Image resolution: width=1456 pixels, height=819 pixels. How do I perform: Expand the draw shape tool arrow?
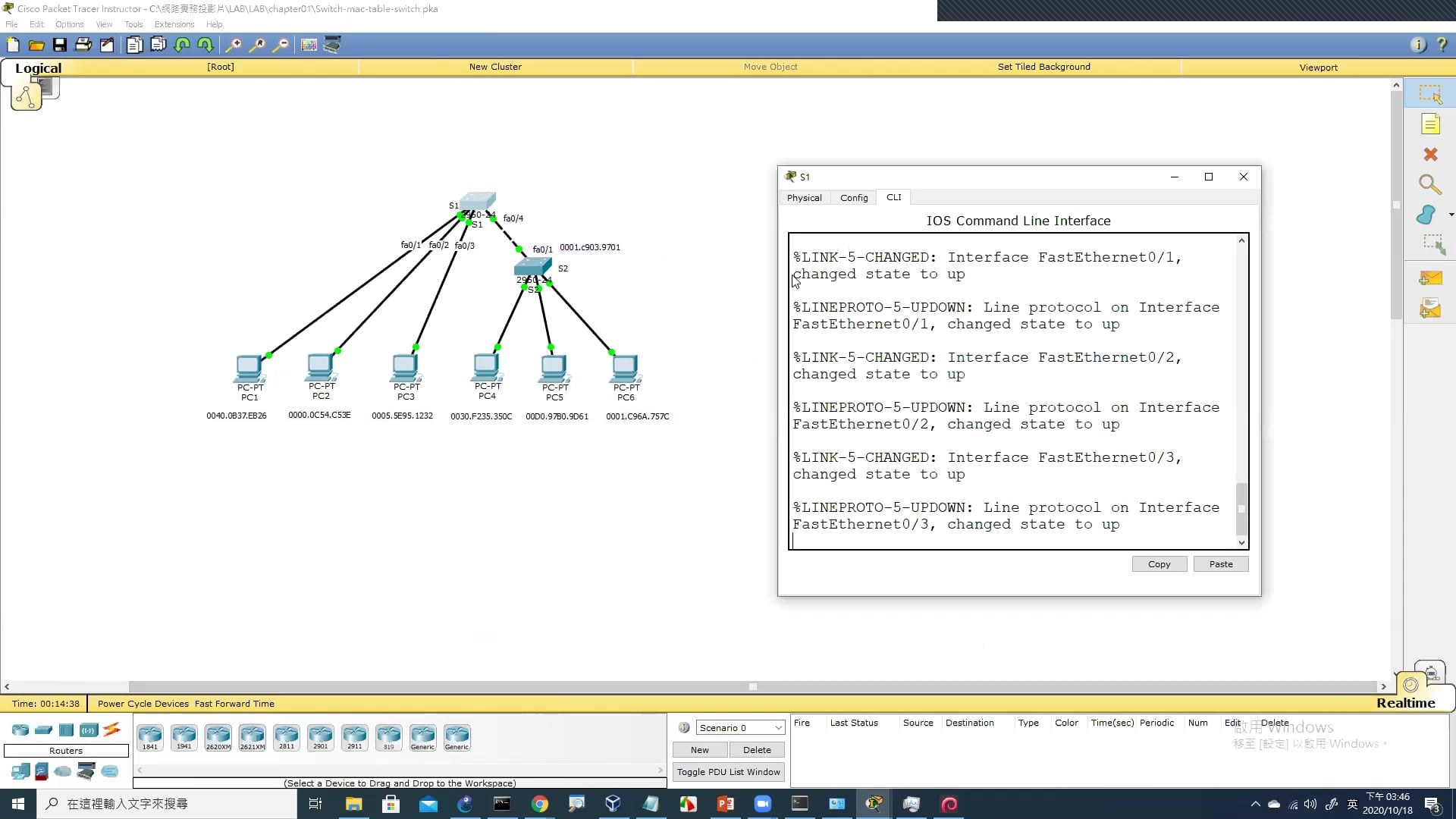(1451, 215)
